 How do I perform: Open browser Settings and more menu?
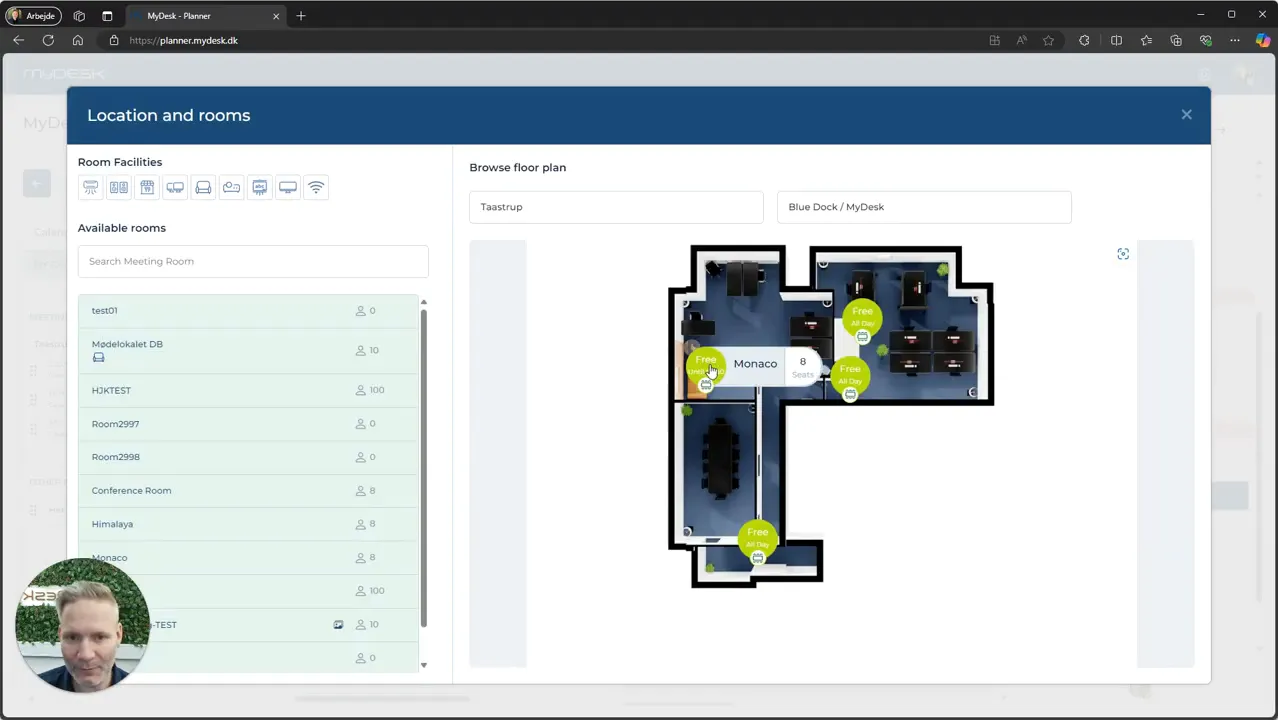[1235, 40]
